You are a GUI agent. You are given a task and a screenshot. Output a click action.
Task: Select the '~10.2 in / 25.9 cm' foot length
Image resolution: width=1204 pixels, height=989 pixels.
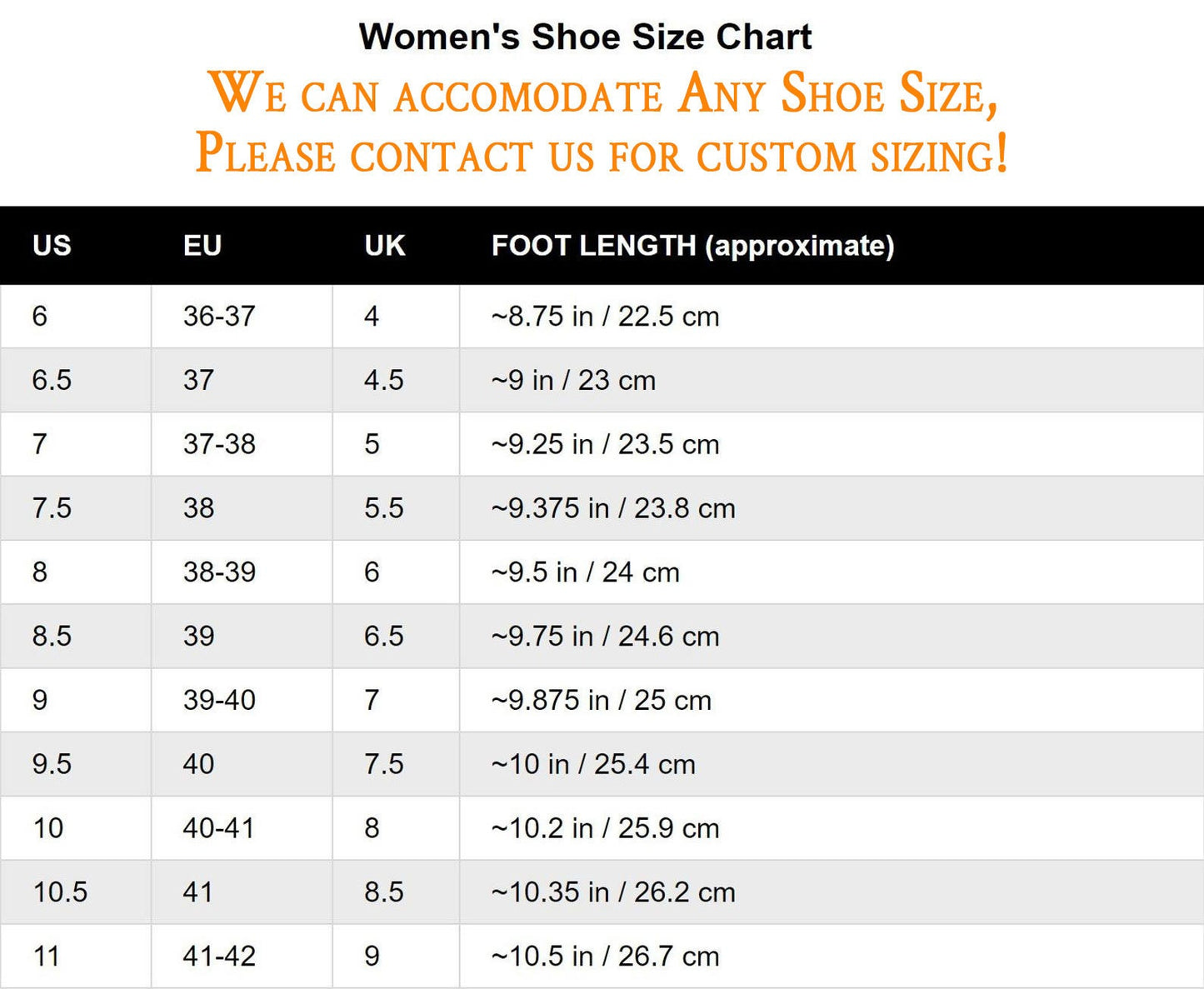coord(605,828)
